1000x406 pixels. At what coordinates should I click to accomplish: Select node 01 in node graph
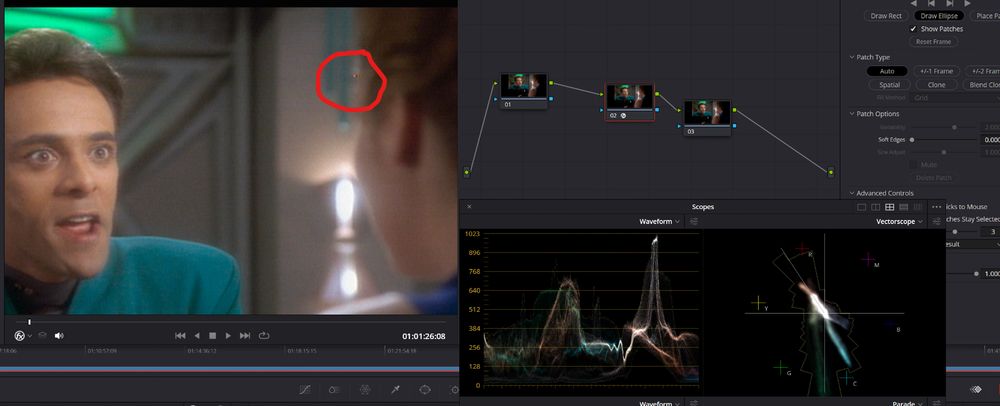(523, 91)
